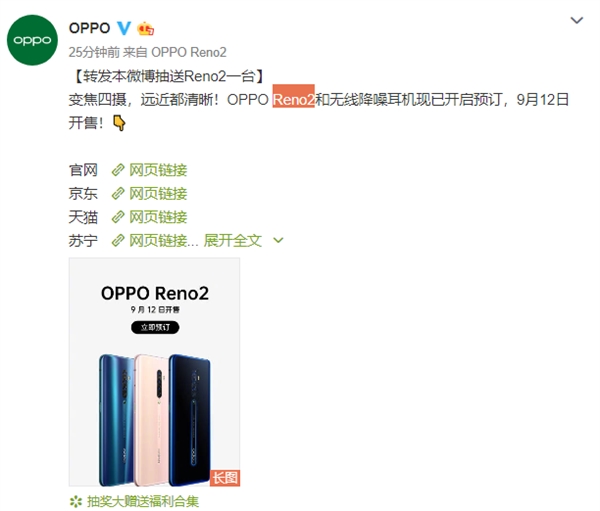Click the 25分钟前 post timestamp
Screen dimensions: 600x511
[94, 52]
